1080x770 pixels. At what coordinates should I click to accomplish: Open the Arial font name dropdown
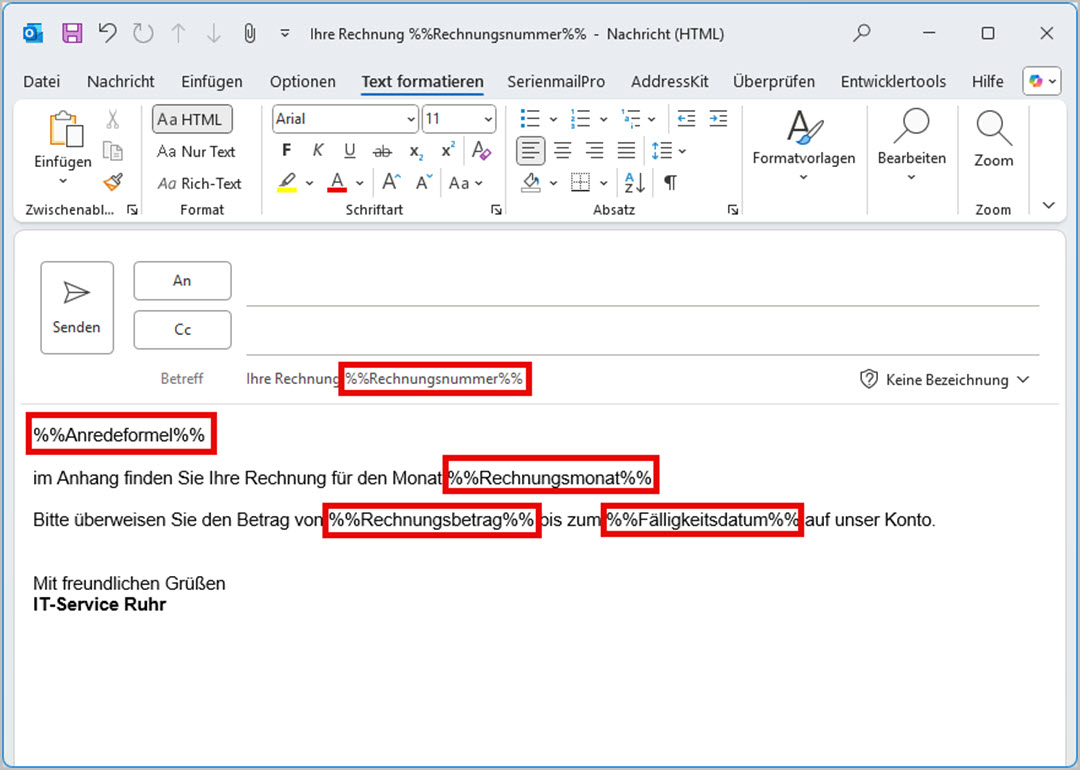(x=345, y=119)
